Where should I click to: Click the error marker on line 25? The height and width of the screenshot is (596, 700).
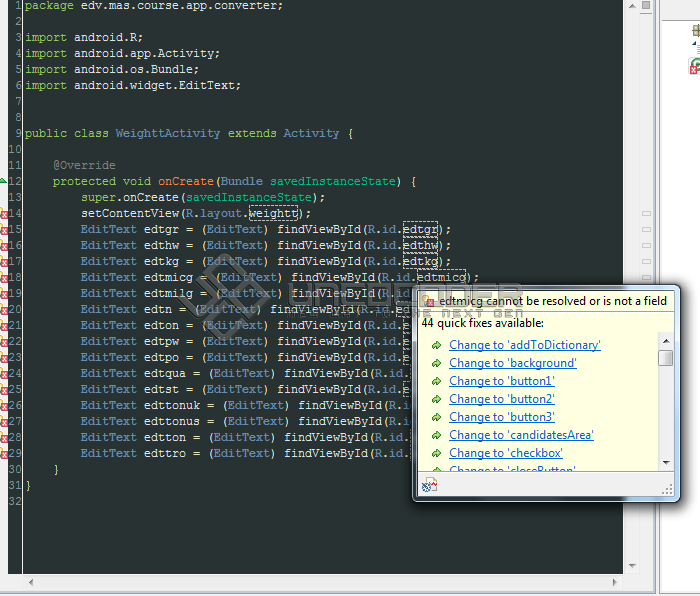[4, 390]
